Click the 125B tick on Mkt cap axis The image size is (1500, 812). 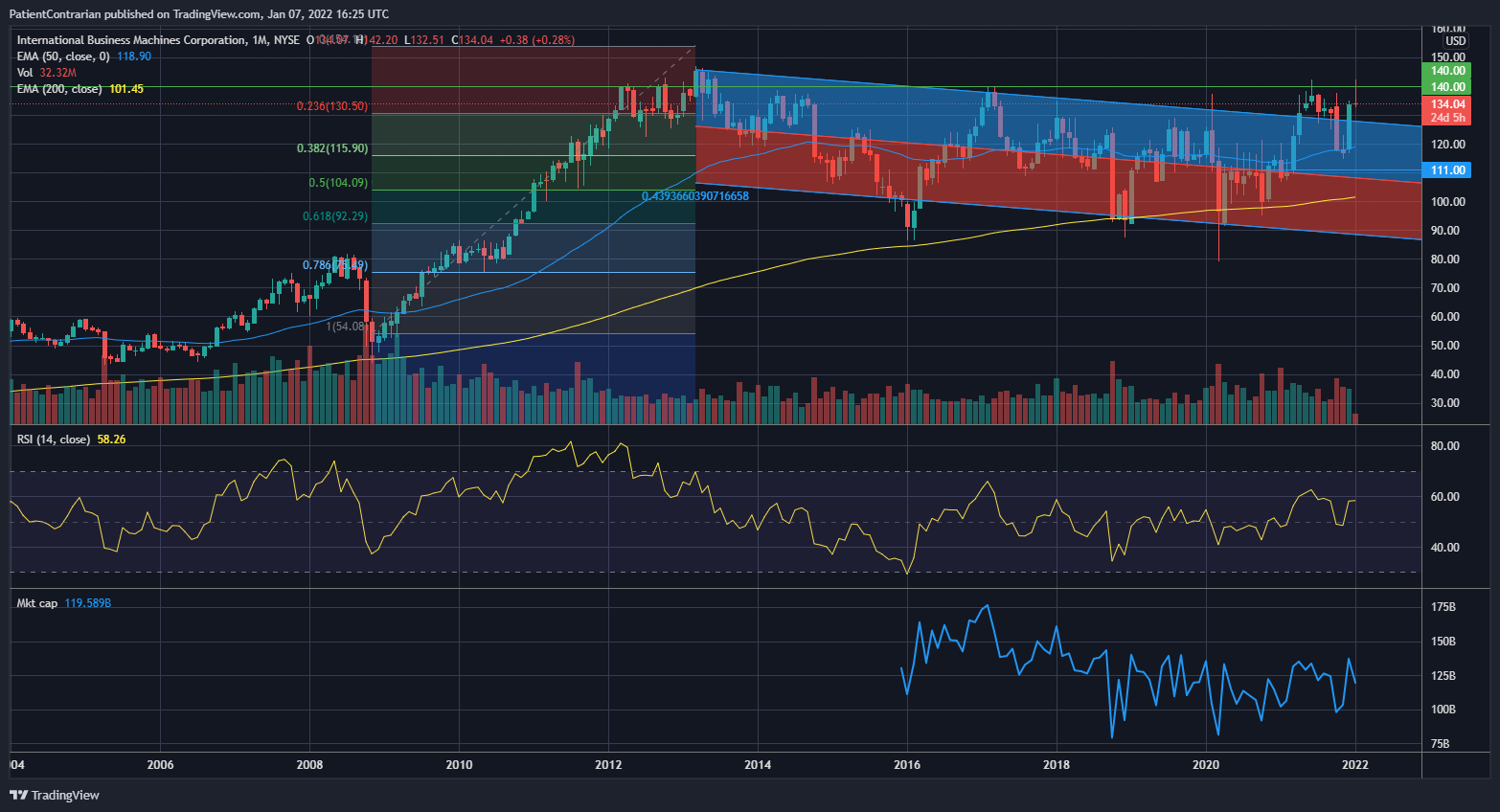1443,676
